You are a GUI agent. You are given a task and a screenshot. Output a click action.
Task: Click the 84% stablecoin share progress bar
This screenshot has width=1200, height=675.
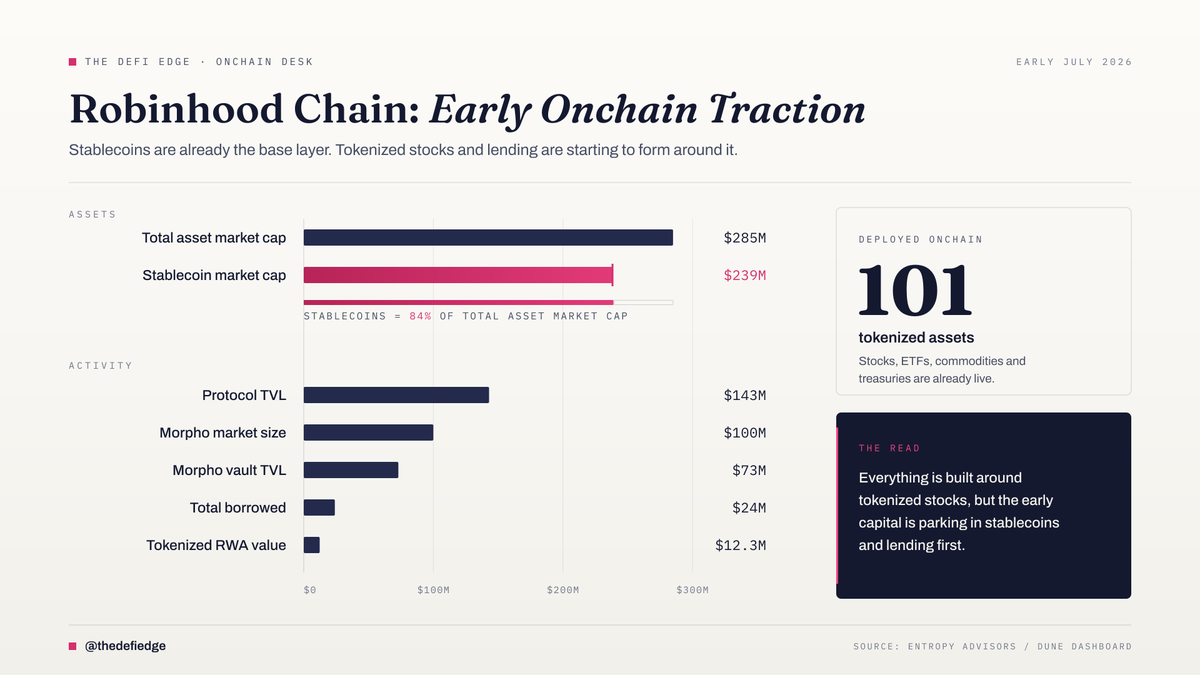point(488,302)
